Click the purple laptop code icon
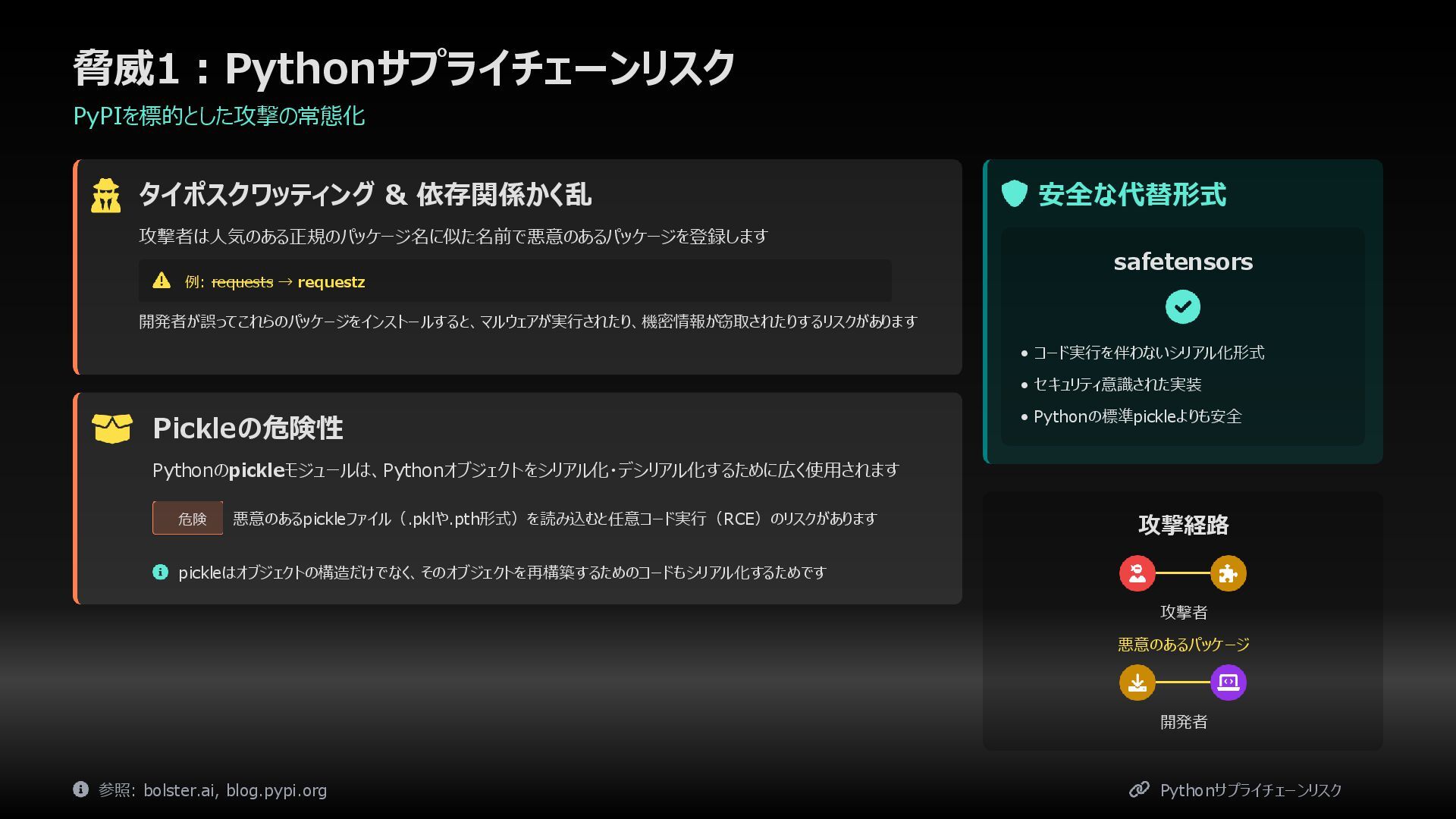The image size is (1456, 819). tap(1228, 682)
